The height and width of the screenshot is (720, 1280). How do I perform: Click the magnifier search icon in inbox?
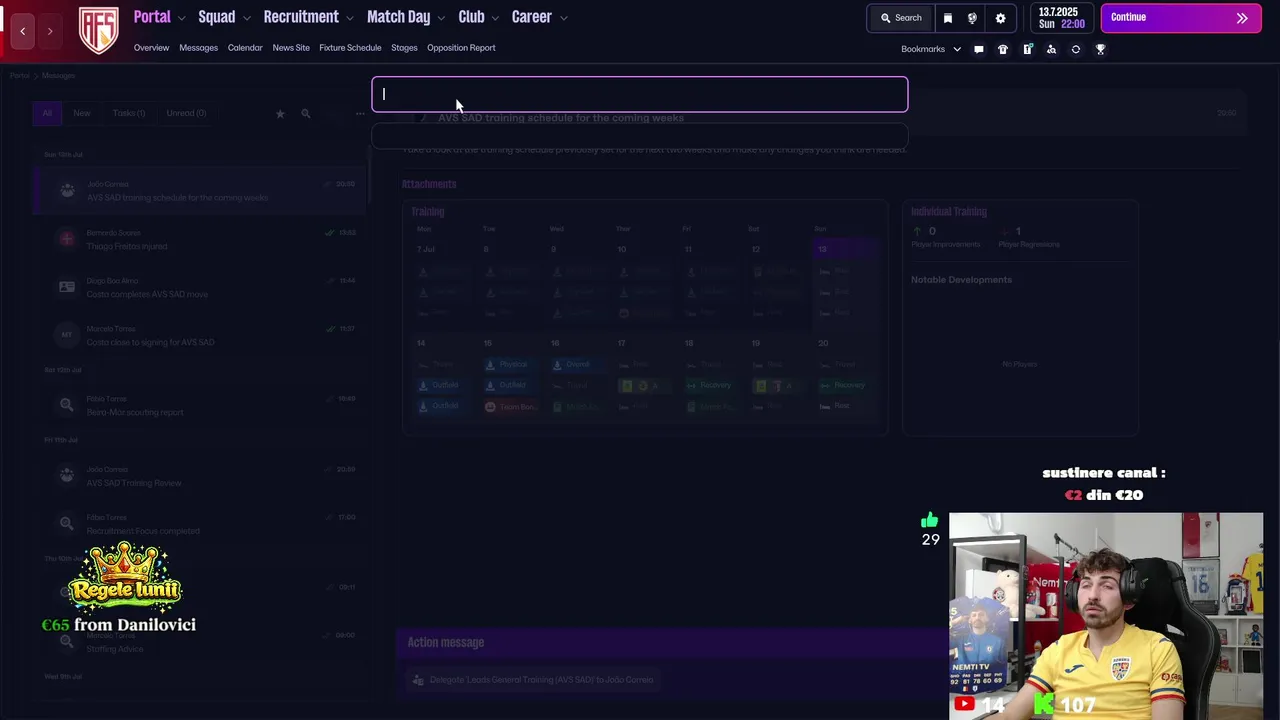tap(306, 114)
